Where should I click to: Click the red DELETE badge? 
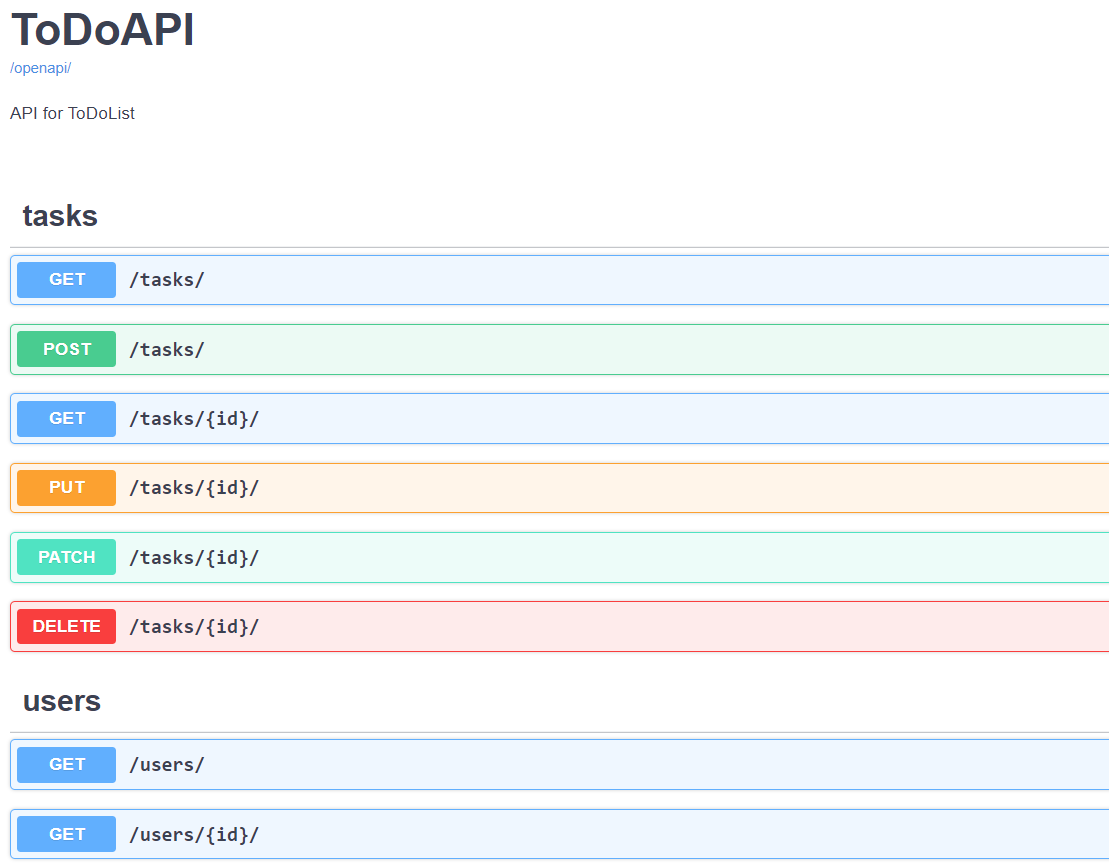65,626
